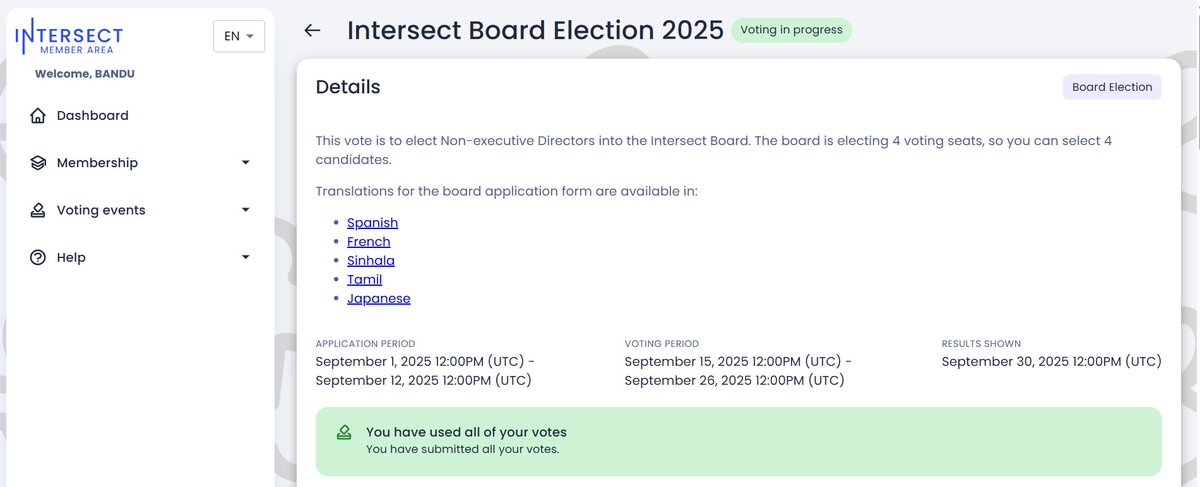
Task: Select Voting events menu item
Action: pos(101,210)
